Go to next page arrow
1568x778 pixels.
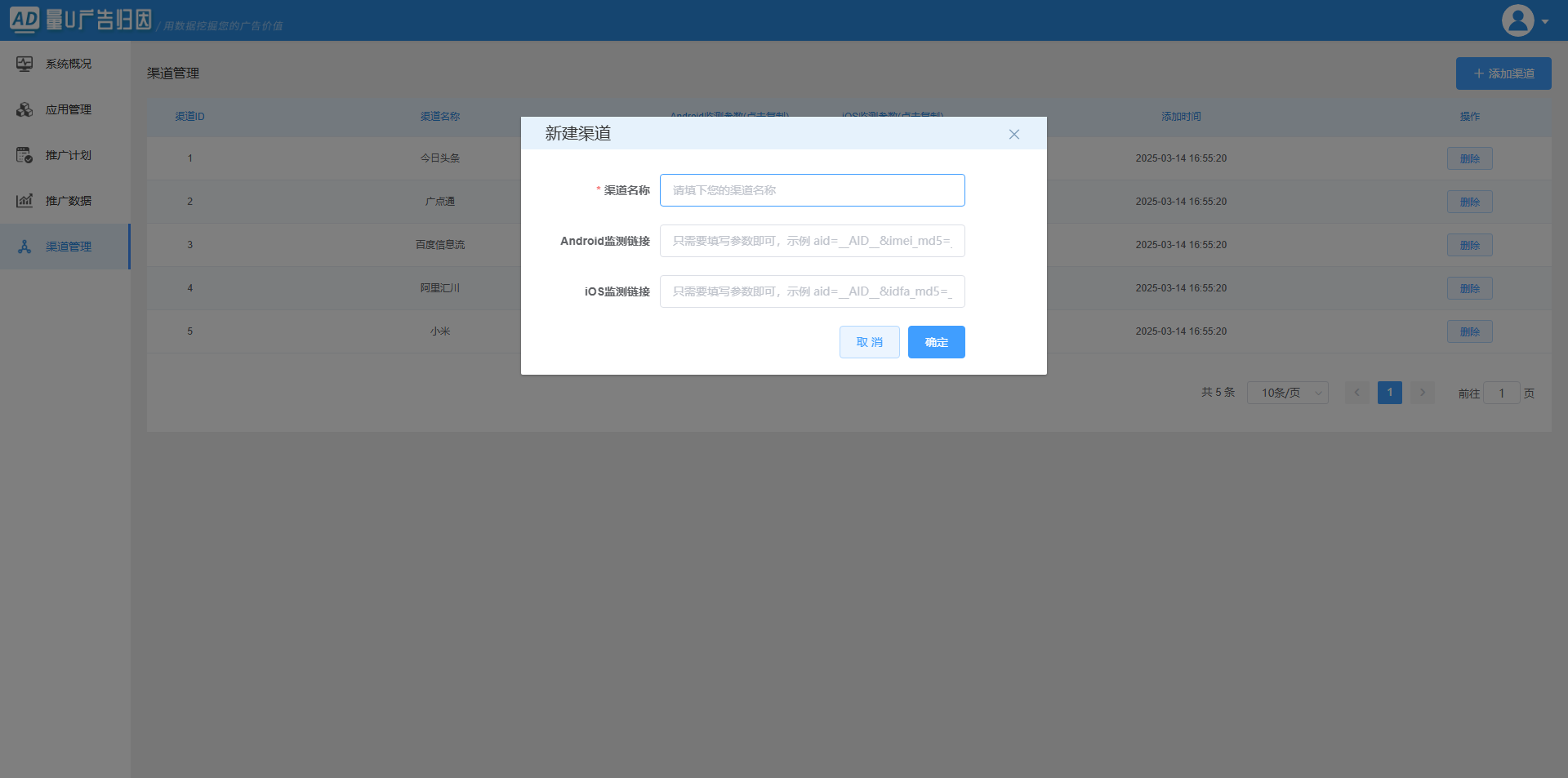[x=1423, y=393]
